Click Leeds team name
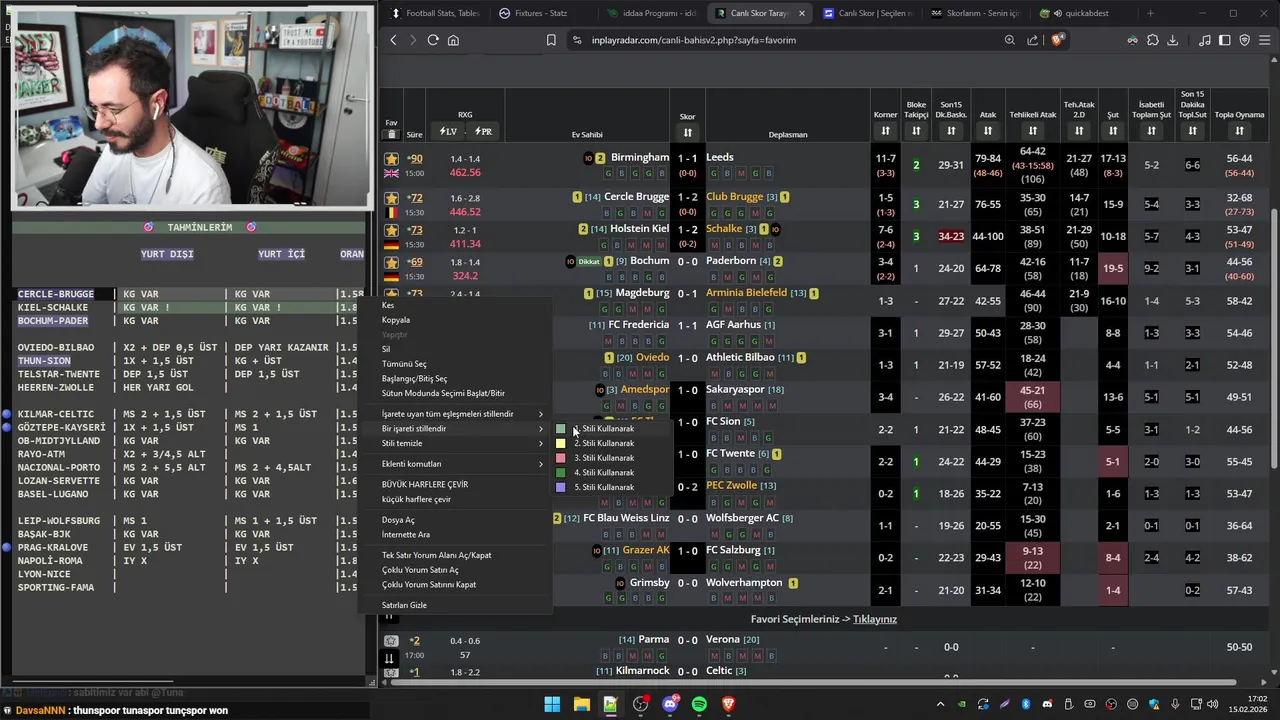 [x=720, y=157]
